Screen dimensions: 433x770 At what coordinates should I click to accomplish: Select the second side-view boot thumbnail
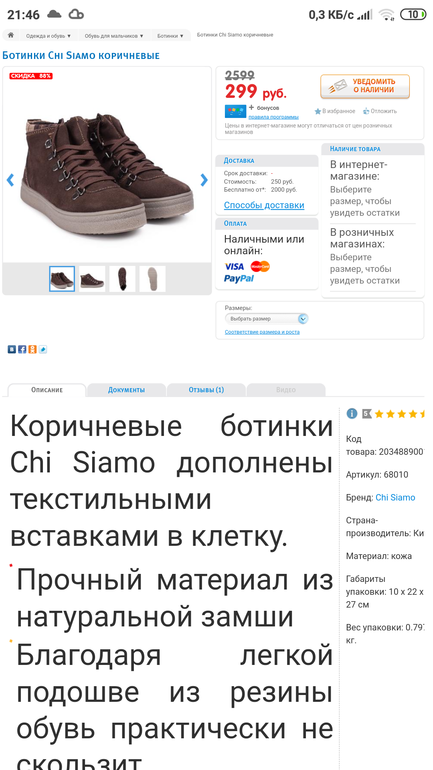click(92, 279)
